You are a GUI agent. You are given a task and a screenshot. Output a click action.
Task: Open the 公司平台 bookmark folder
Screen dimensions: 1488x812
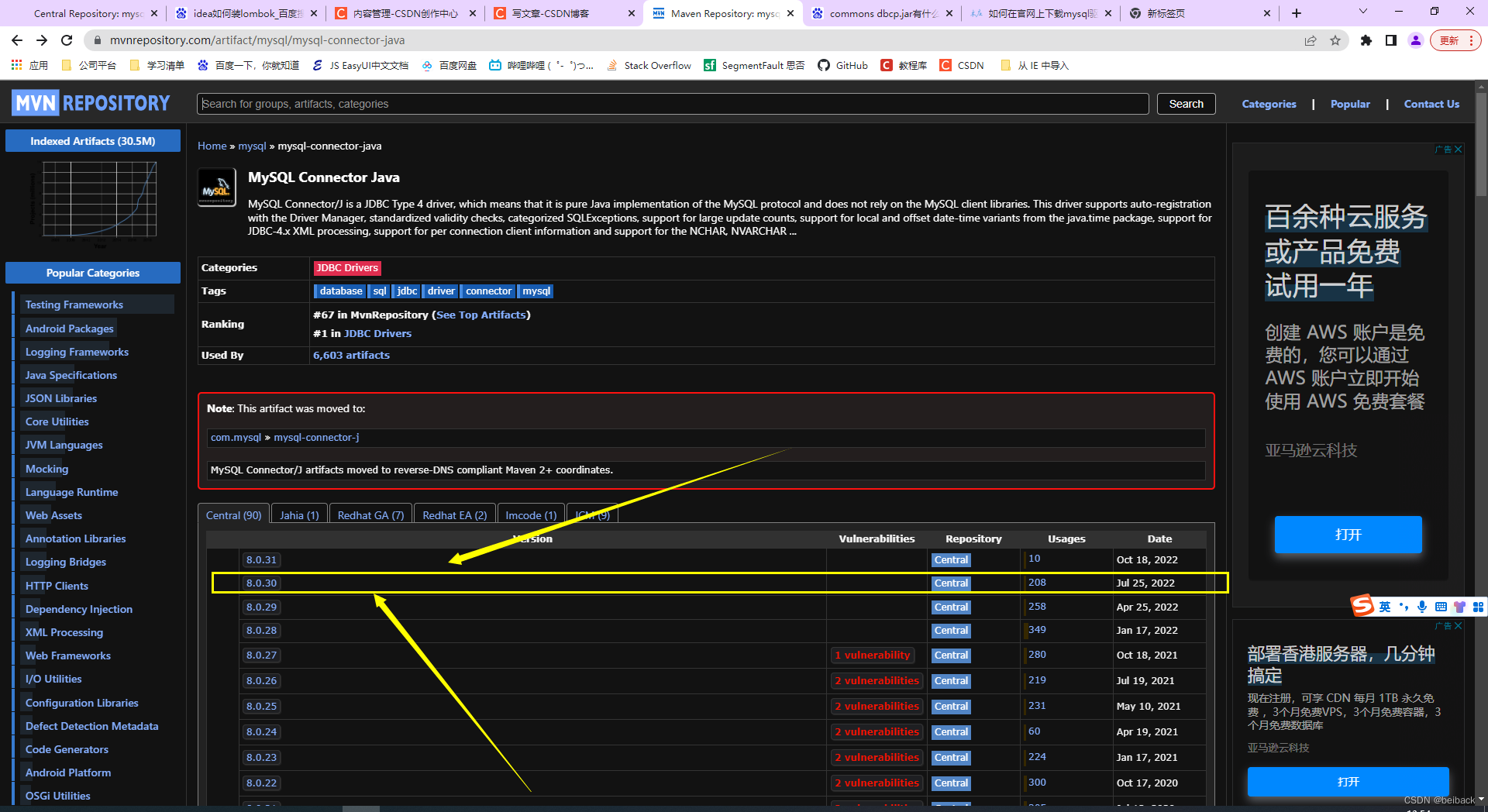click(x=88, y=65)
